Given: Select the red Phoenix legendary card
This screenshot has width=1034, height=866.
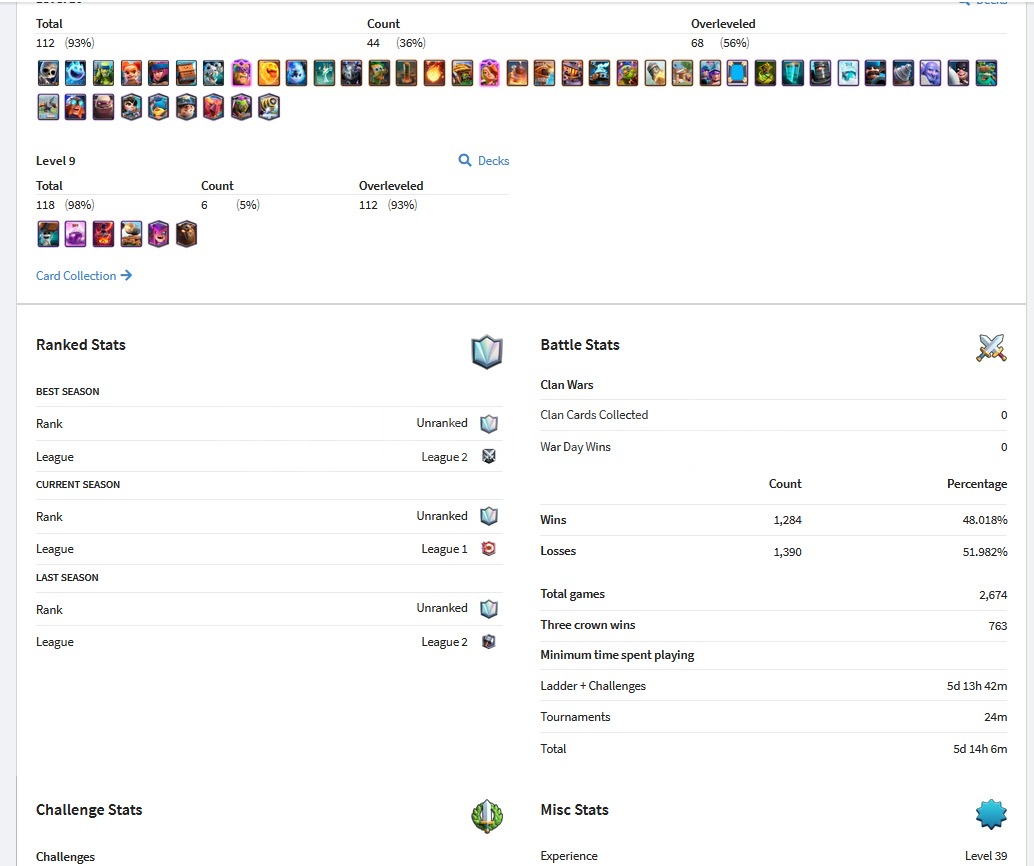Looking at the screenshot, I should point(214,107).
